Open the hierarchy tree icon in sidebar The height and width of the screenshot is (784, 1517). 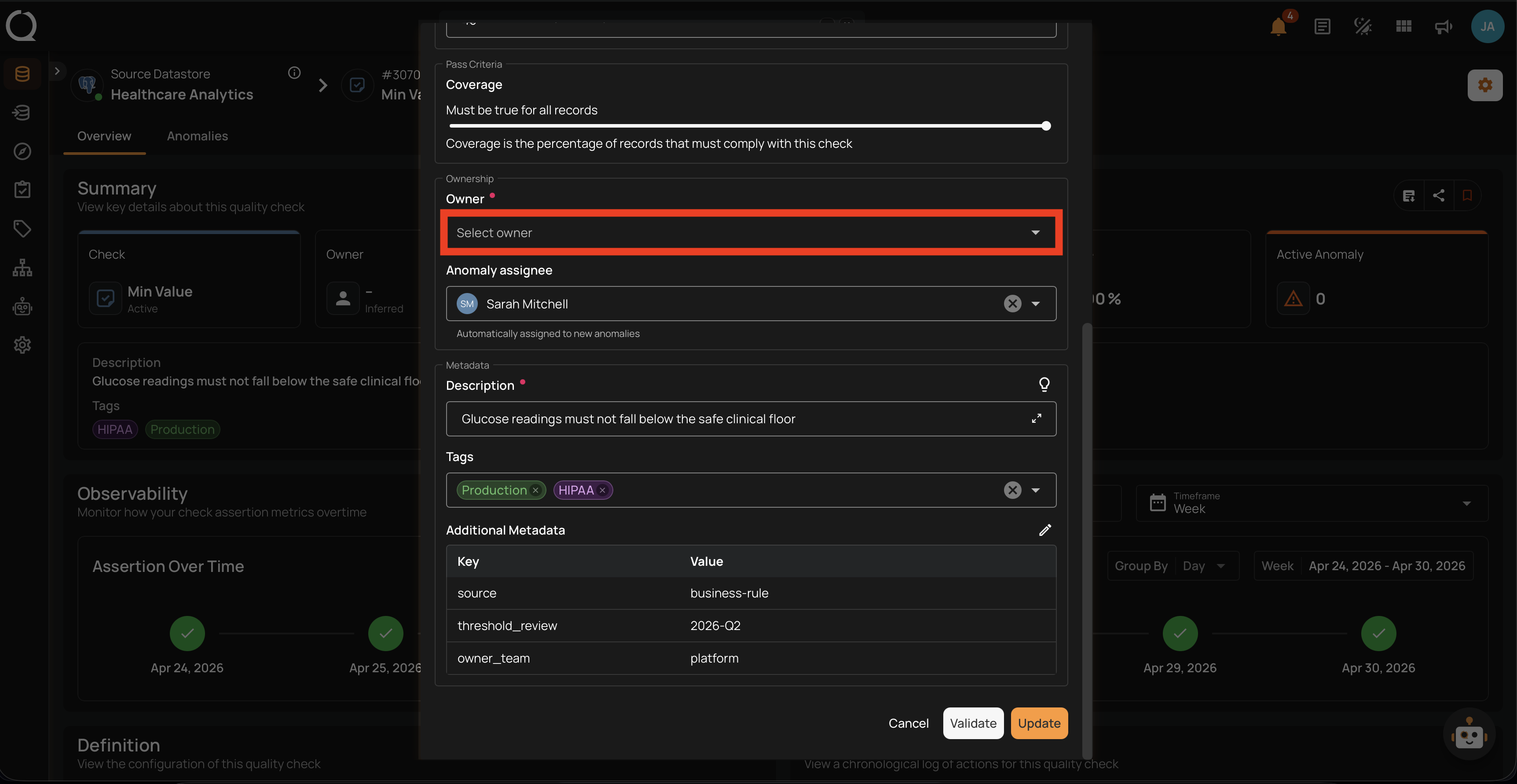(22, 267)
